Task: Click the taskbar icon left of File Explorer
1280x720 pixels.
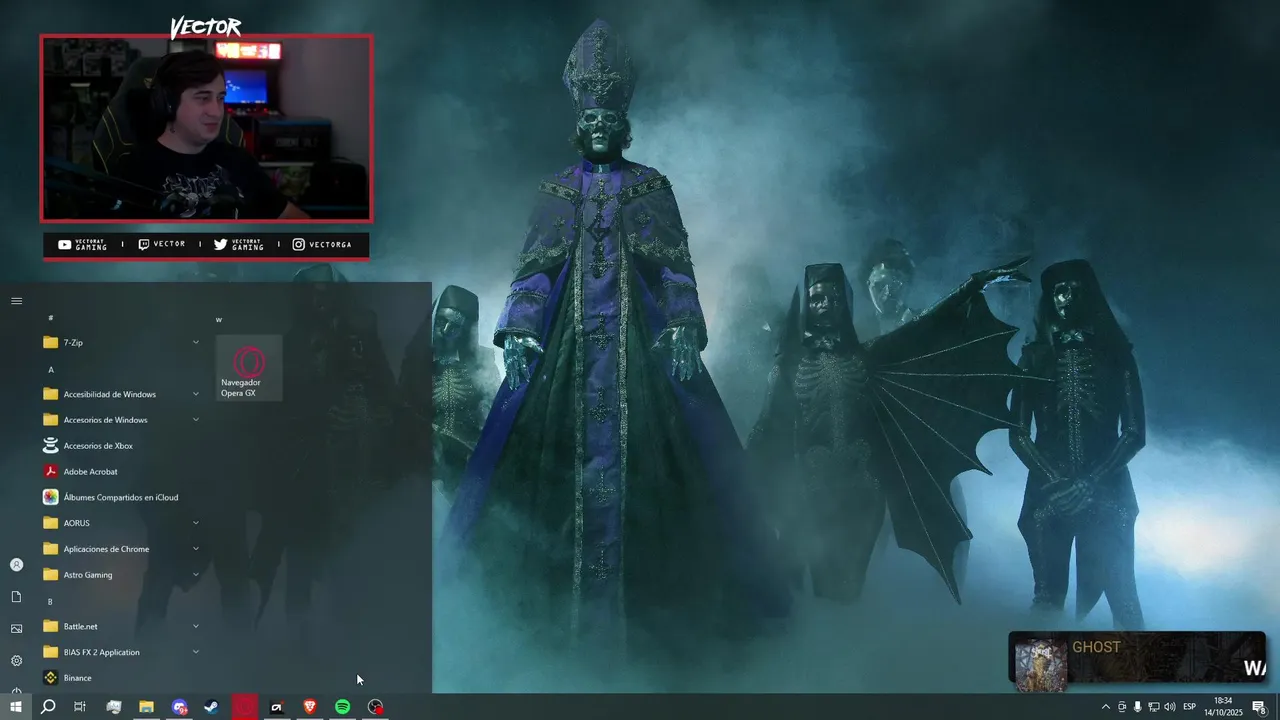Action: [113, 707]
